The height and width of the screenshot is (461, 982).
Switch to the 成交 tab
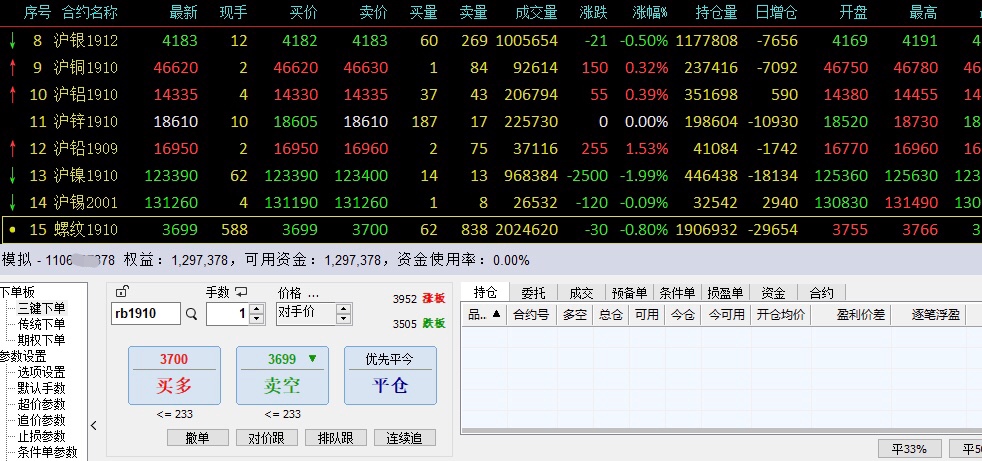click(581, 293)
